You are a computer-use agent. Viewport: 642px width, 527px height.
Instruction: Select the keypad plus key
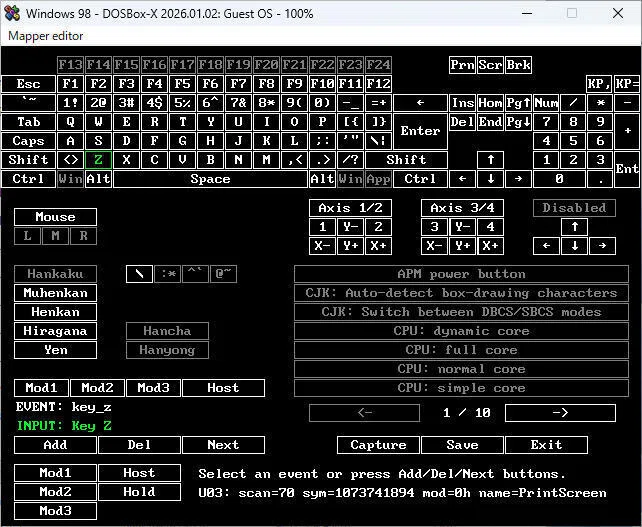click(x=627, y=131)
